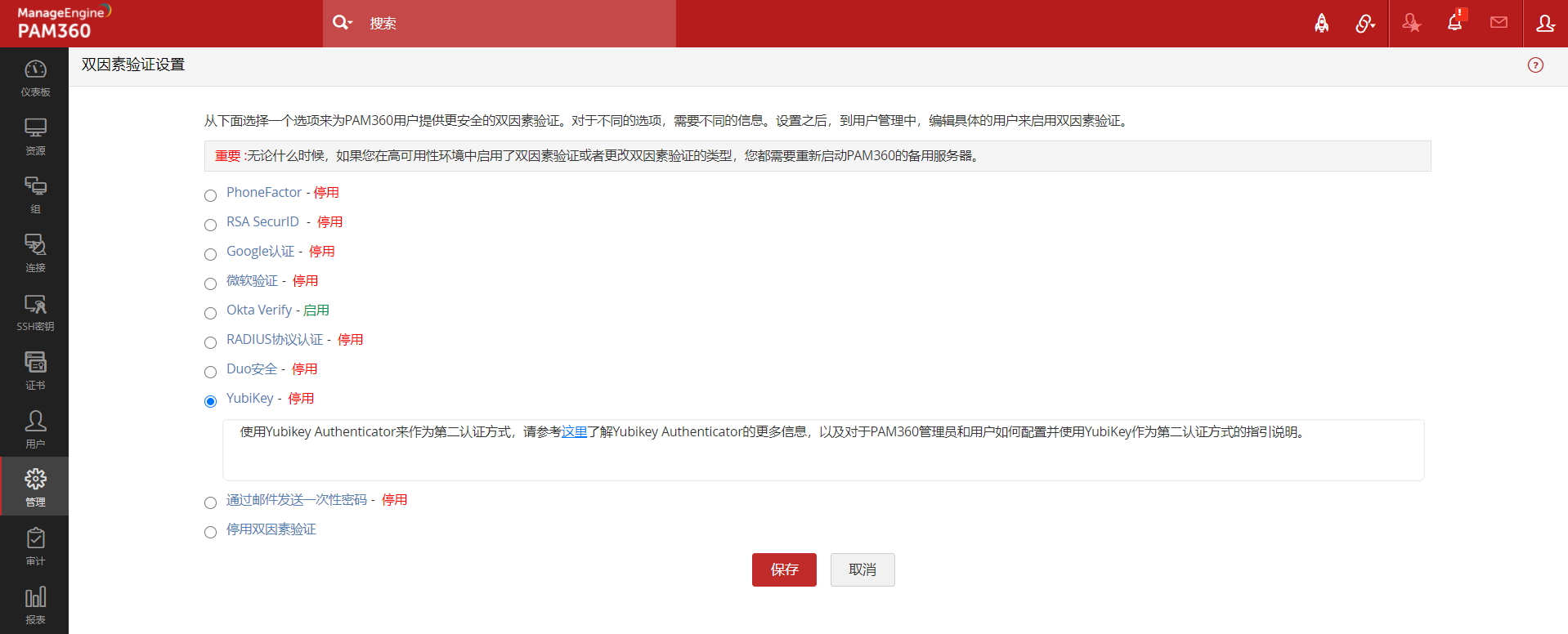Select the 微软验证 radio button
The width and height of the screenshot is (1568, 634).
tap(210, 284)
